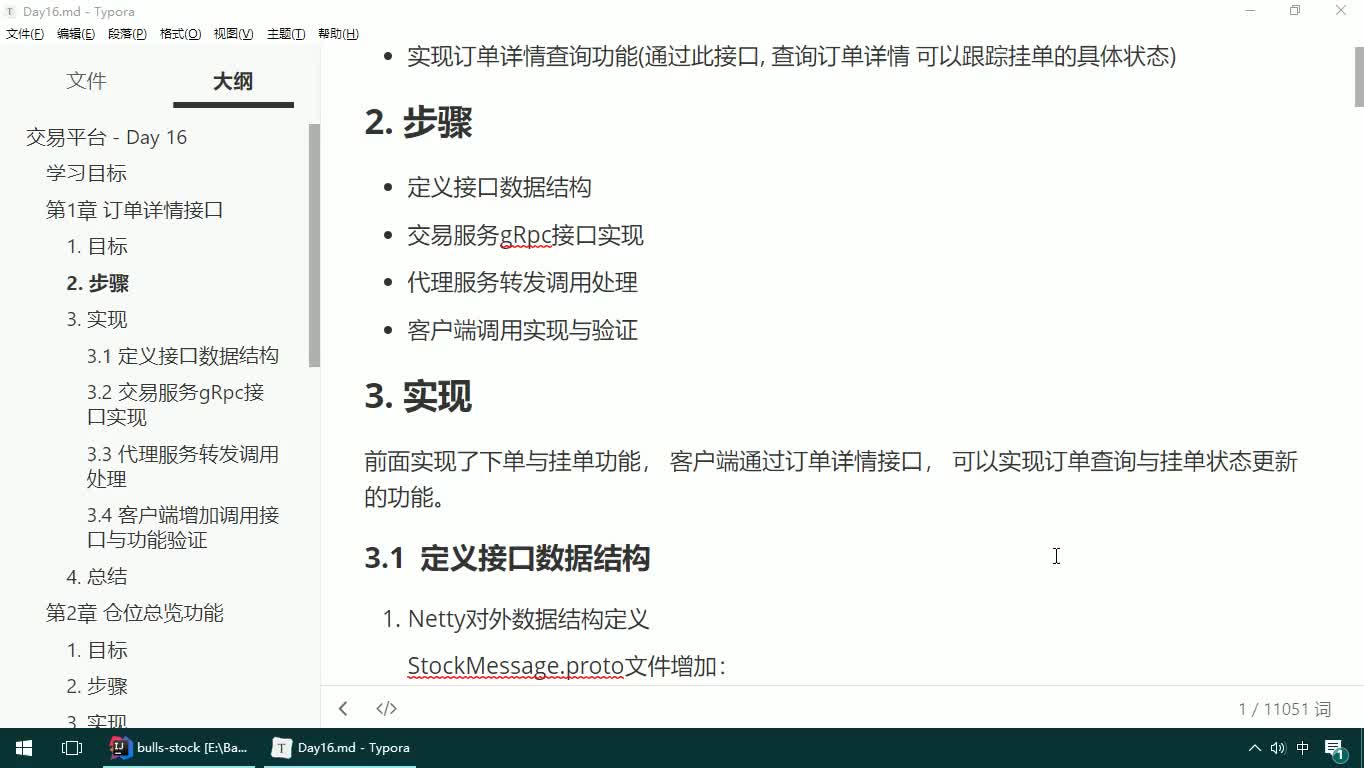Click word count '1 / 11051 词'
The image size is (1364, 768).
point(1285,709)
